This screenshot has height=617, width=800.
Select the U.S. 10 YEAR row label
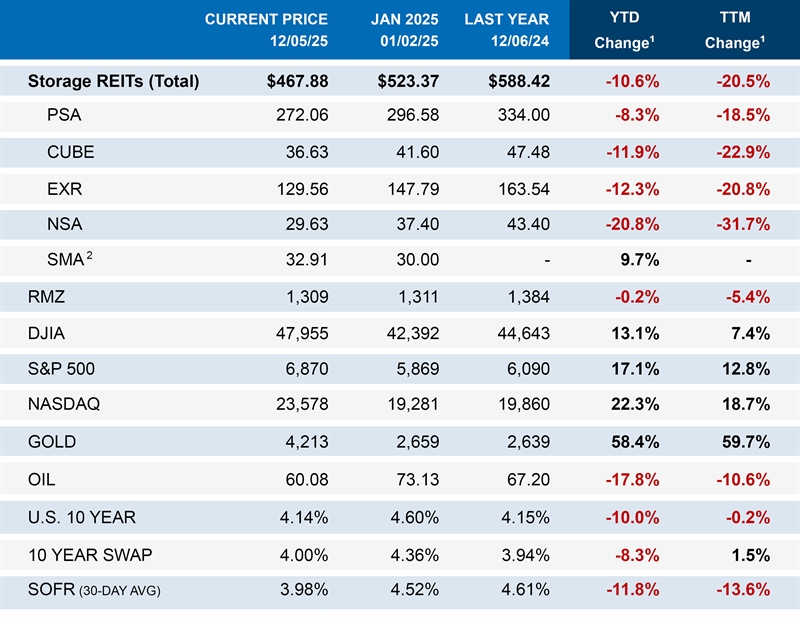82,517
